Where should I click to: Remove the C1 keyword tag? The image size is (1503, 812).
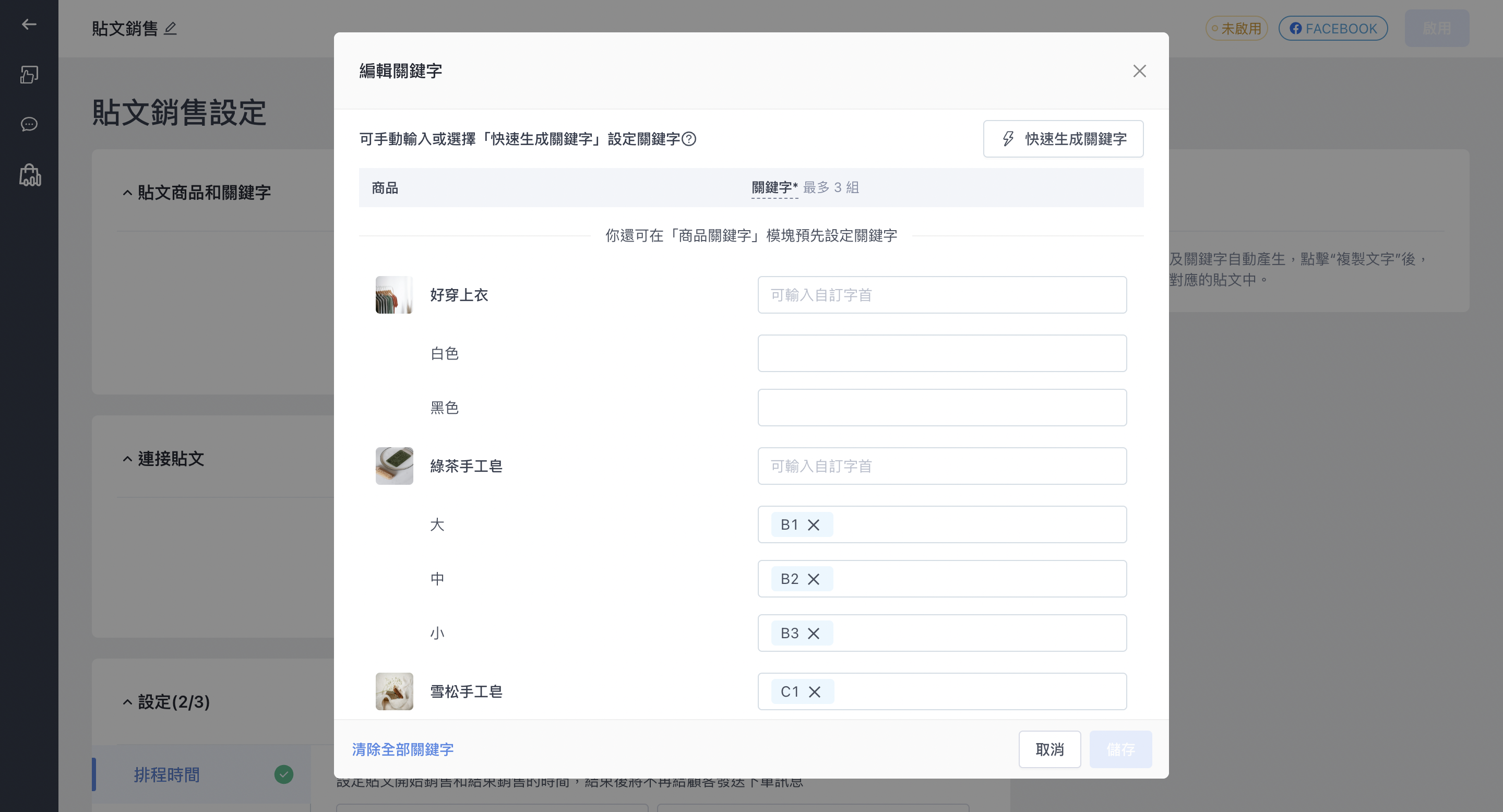click(x=815, y=692)
